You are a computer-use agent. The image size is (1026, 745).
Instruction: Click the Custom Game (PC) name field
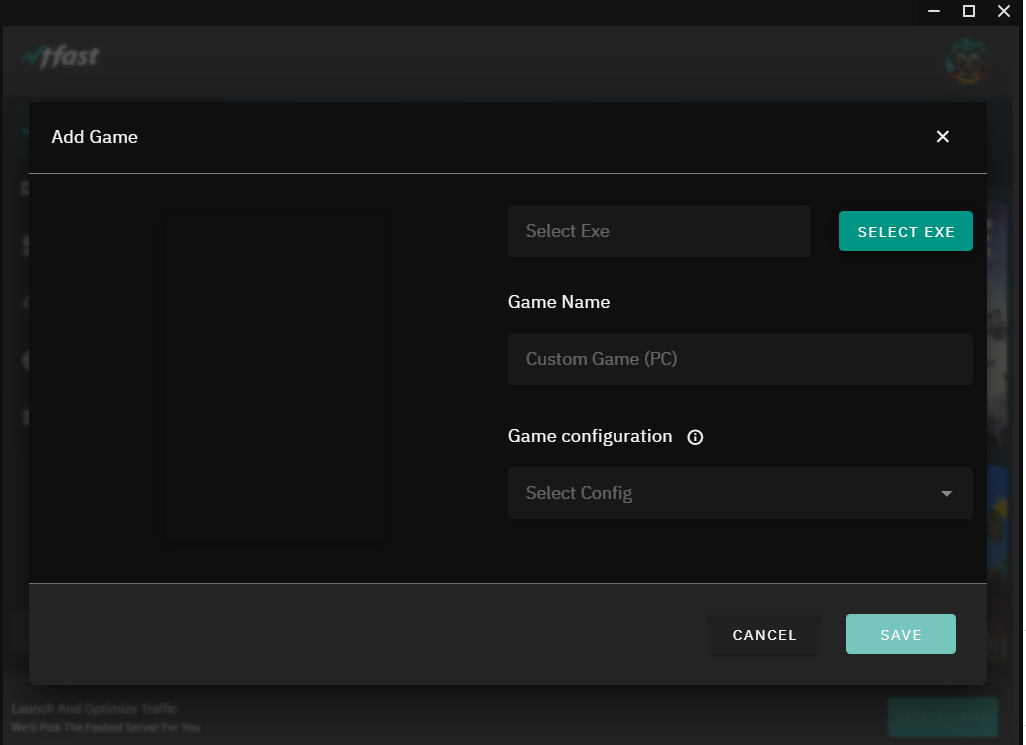[739, 359]
